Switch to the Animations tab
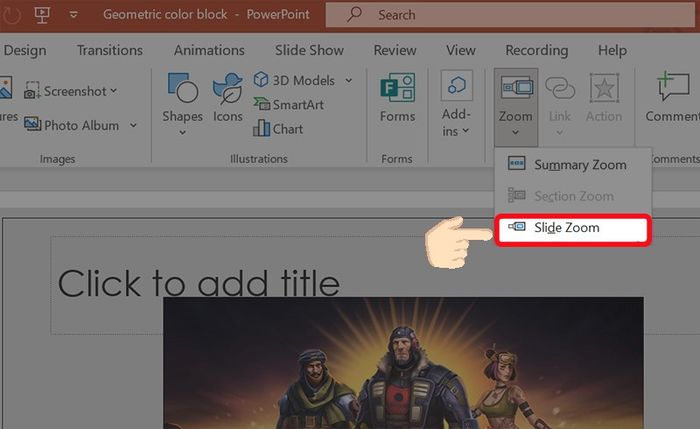Image resolution: width=700 pixels, height=429 pixels. [x=209, y=50]
